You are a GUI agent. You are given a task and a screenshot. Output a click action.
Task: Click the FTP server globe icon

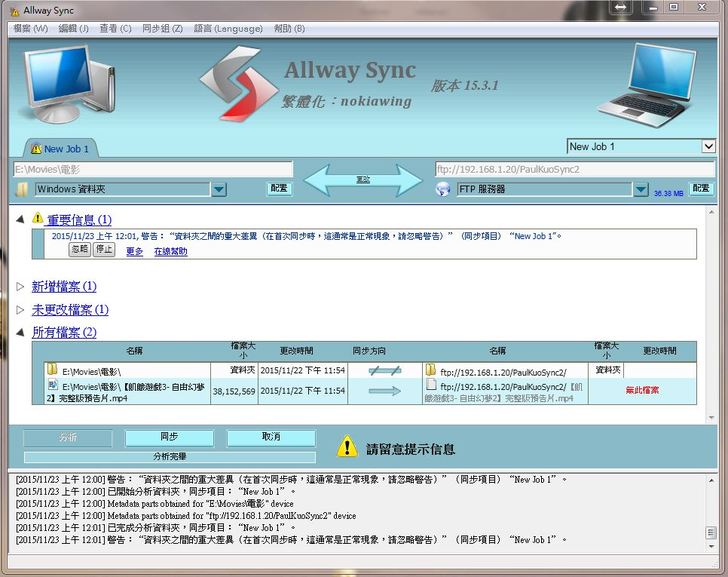click(x=444, y=189)
